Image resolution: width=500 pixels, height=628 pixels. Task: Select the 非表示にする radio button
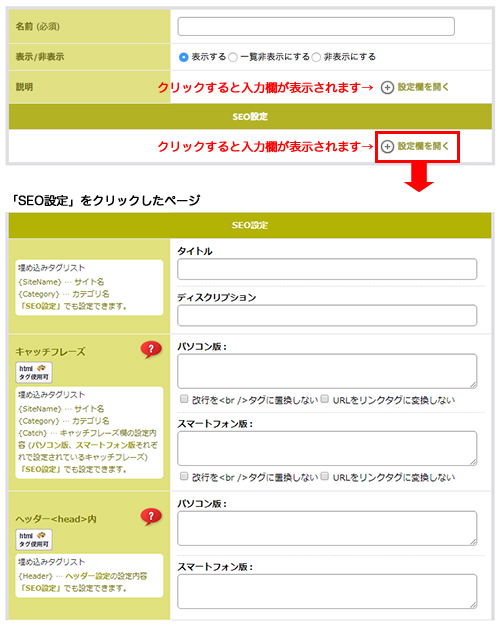click(x=316, y=57)
